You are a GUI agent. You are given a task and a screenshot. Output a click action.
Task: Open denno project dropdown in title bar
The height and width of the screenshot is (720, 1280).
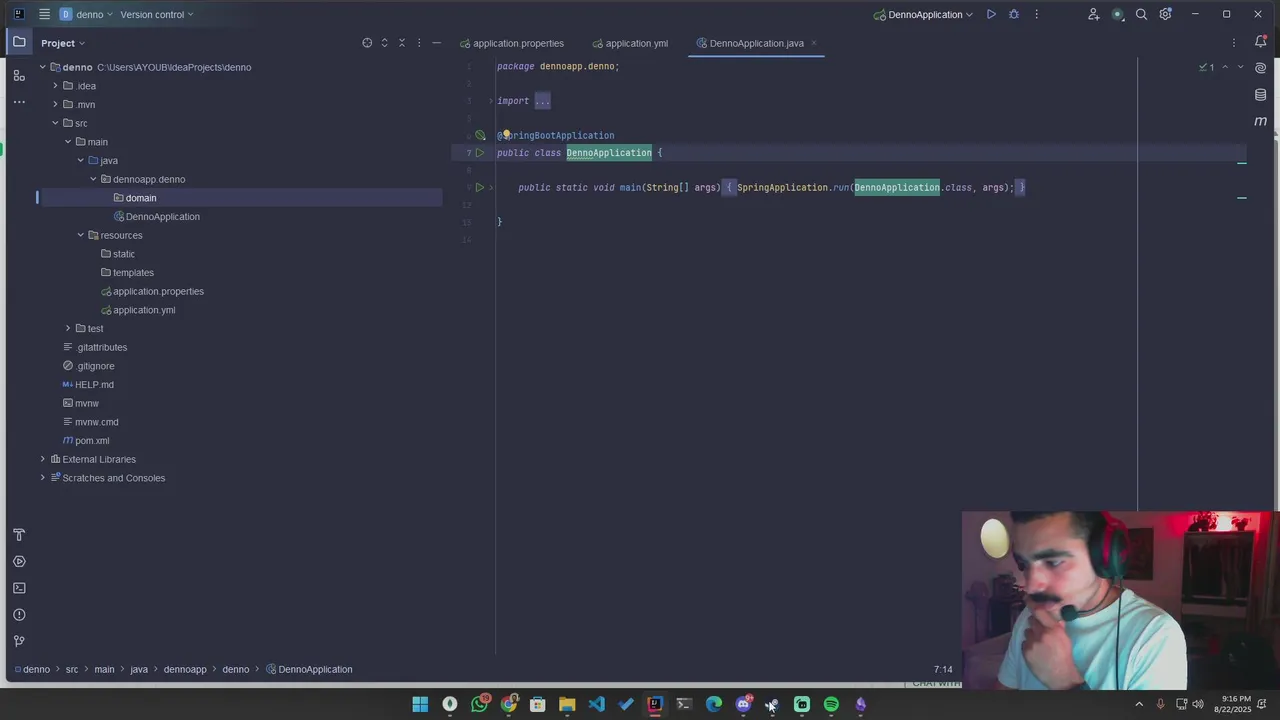click(85, 14)
